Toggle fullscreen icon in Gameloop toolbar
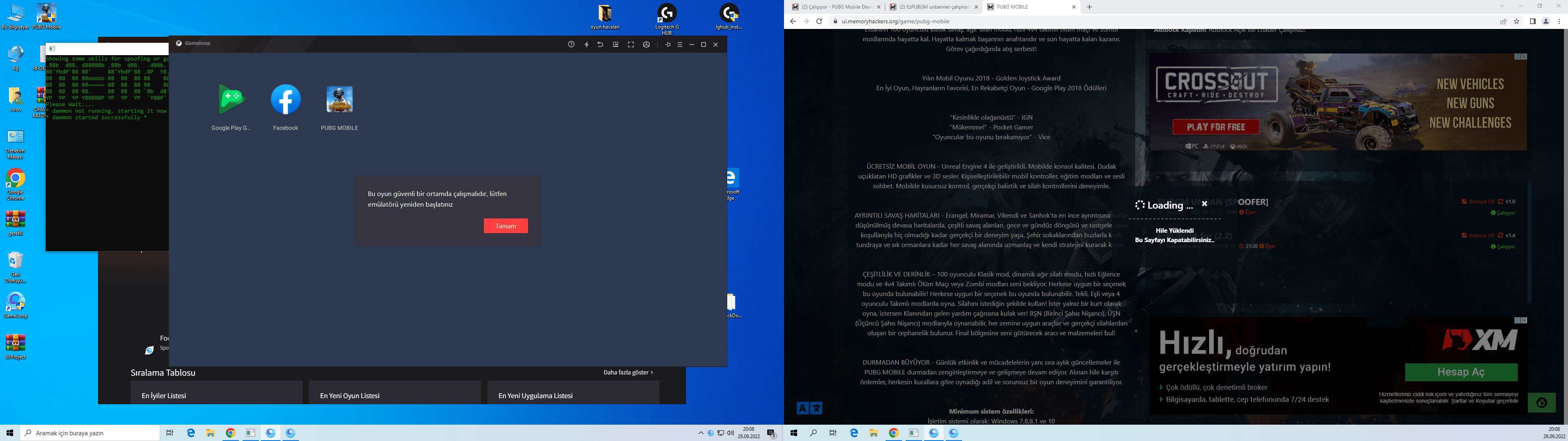This screenshot has height=441, width=1568. pyautogui.click(x=630, y=45)
